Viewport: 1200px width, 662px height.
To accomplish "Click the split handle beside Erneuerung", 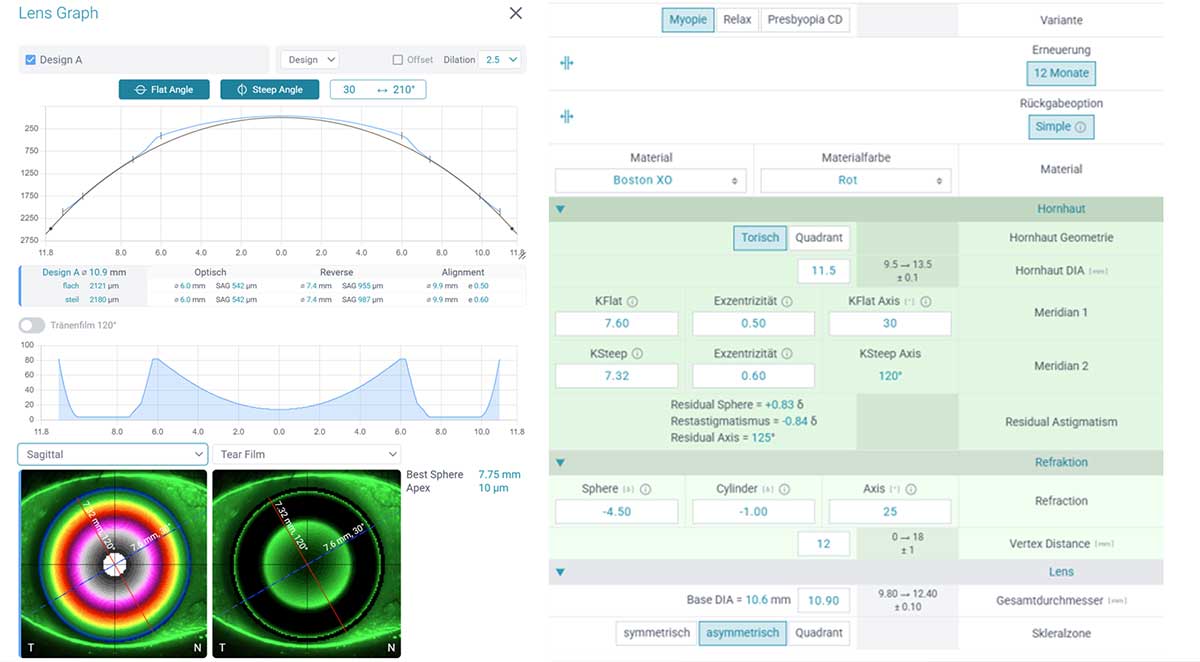I will click(567, 62).
